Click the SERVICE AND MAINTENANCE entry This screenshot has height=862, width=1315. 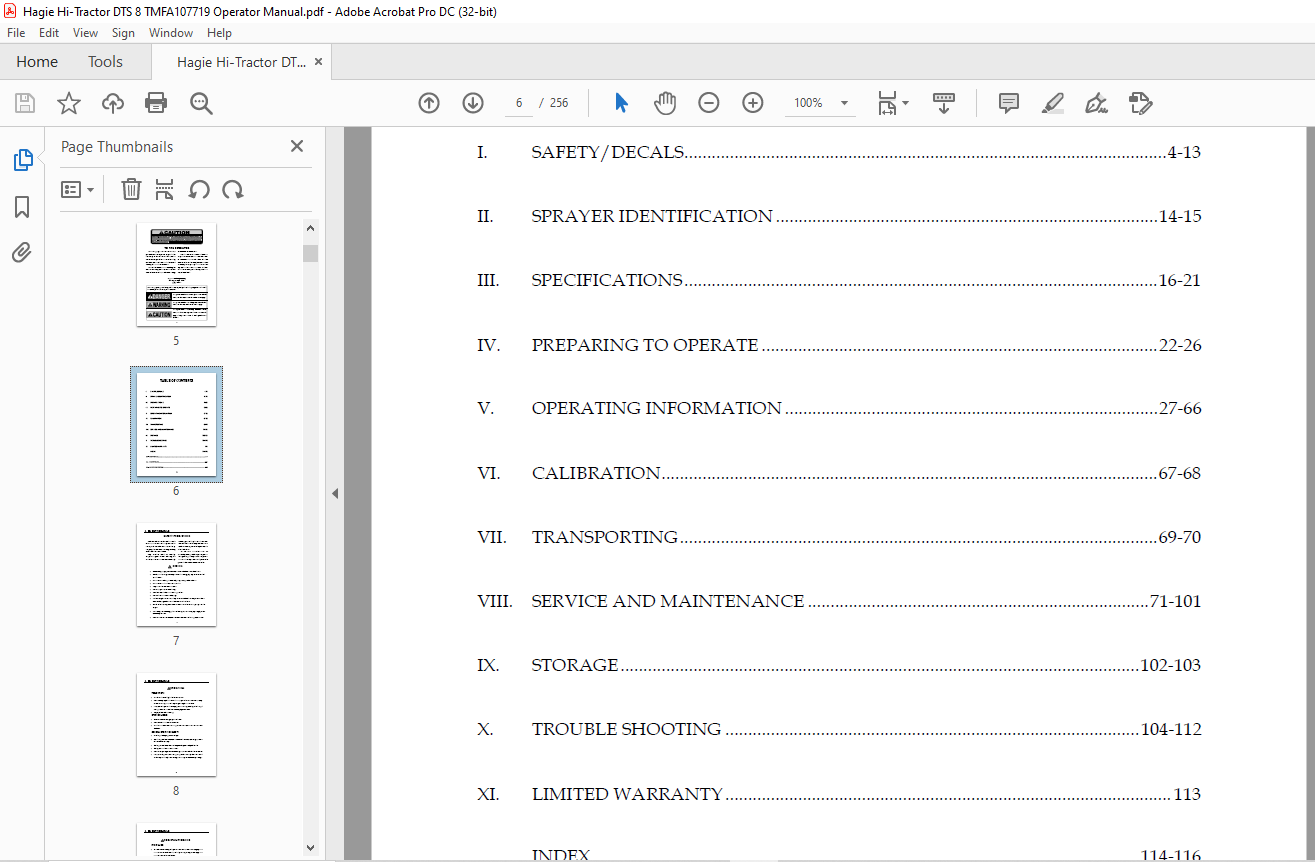(839, 601)
